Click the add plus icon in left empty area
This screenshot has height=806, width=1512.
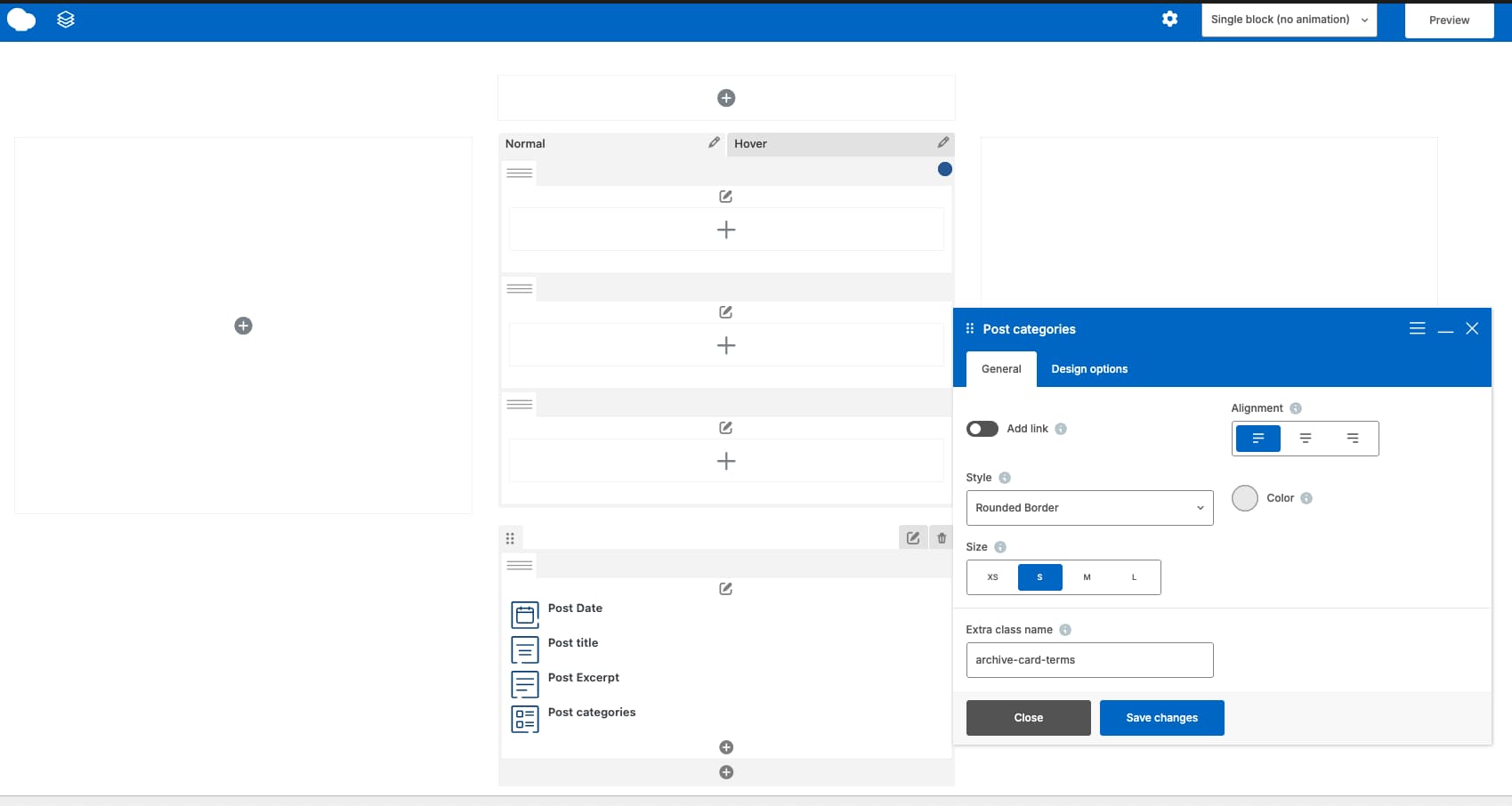243,326
